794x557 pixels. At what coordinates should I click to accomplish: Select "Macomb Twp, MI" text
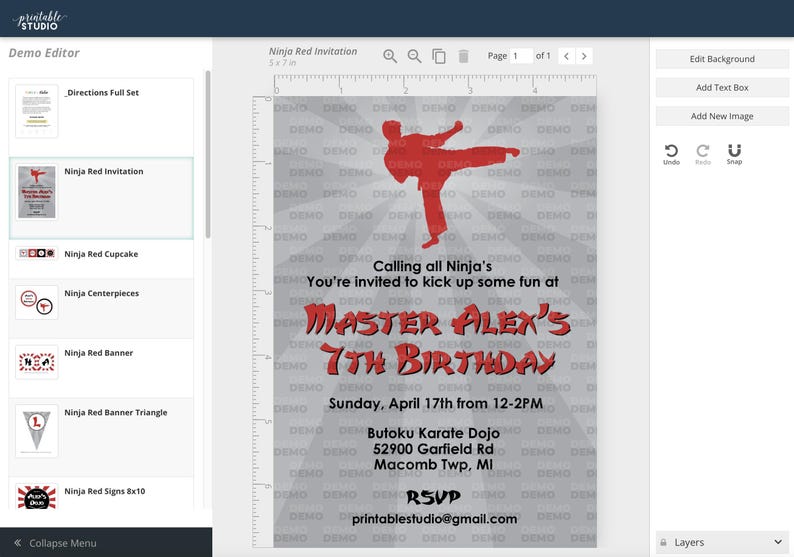pos(433,465)
